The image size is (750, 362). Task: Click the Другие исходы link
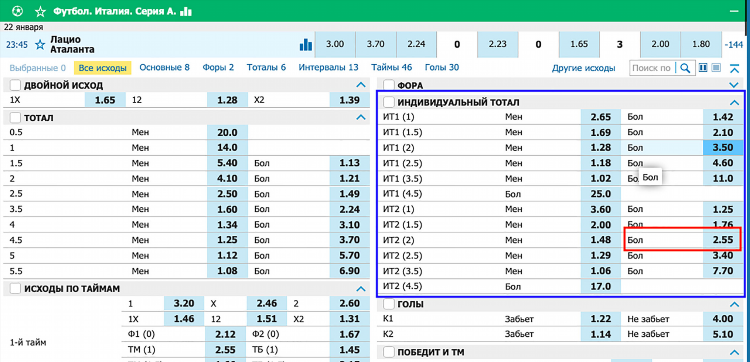584,68
